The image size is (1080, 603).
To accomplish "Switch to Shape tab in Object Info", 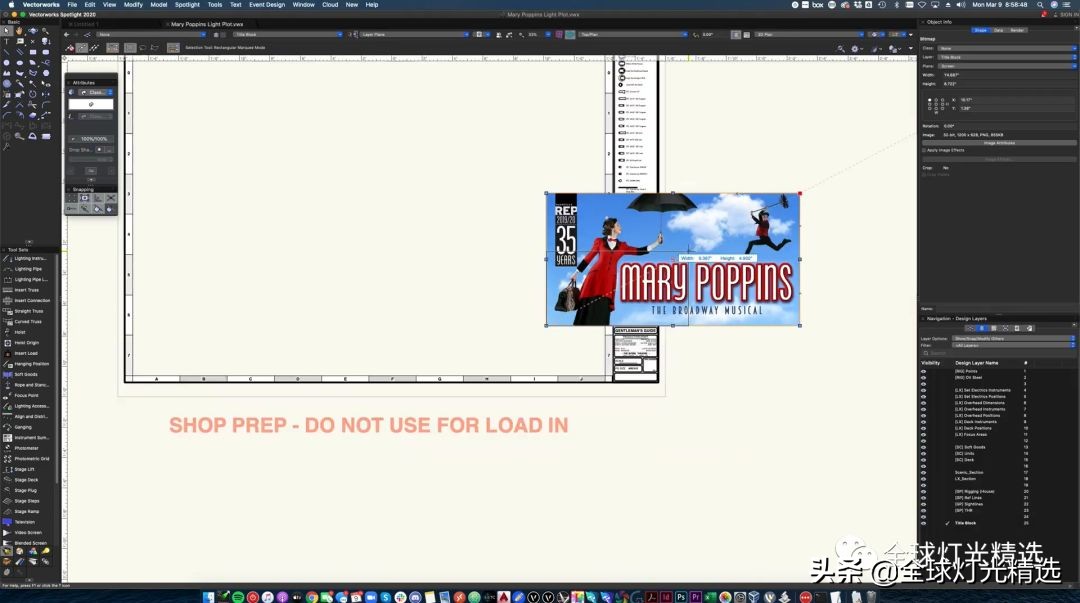I will pos(980,30).
